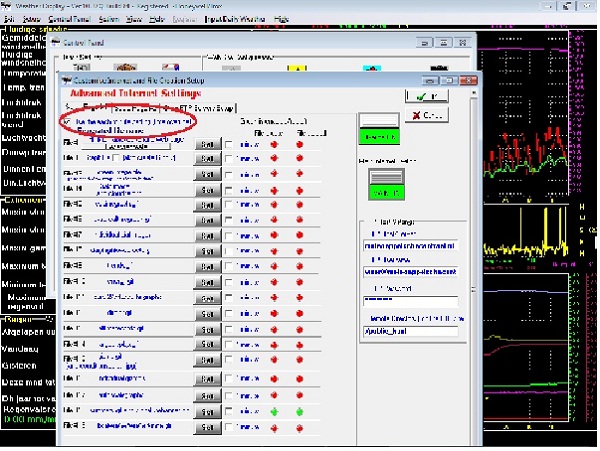Viewport: 600px width, 451px height.
Task: Click the yellow wind graph in main window
Action: (x=526, y=233)
